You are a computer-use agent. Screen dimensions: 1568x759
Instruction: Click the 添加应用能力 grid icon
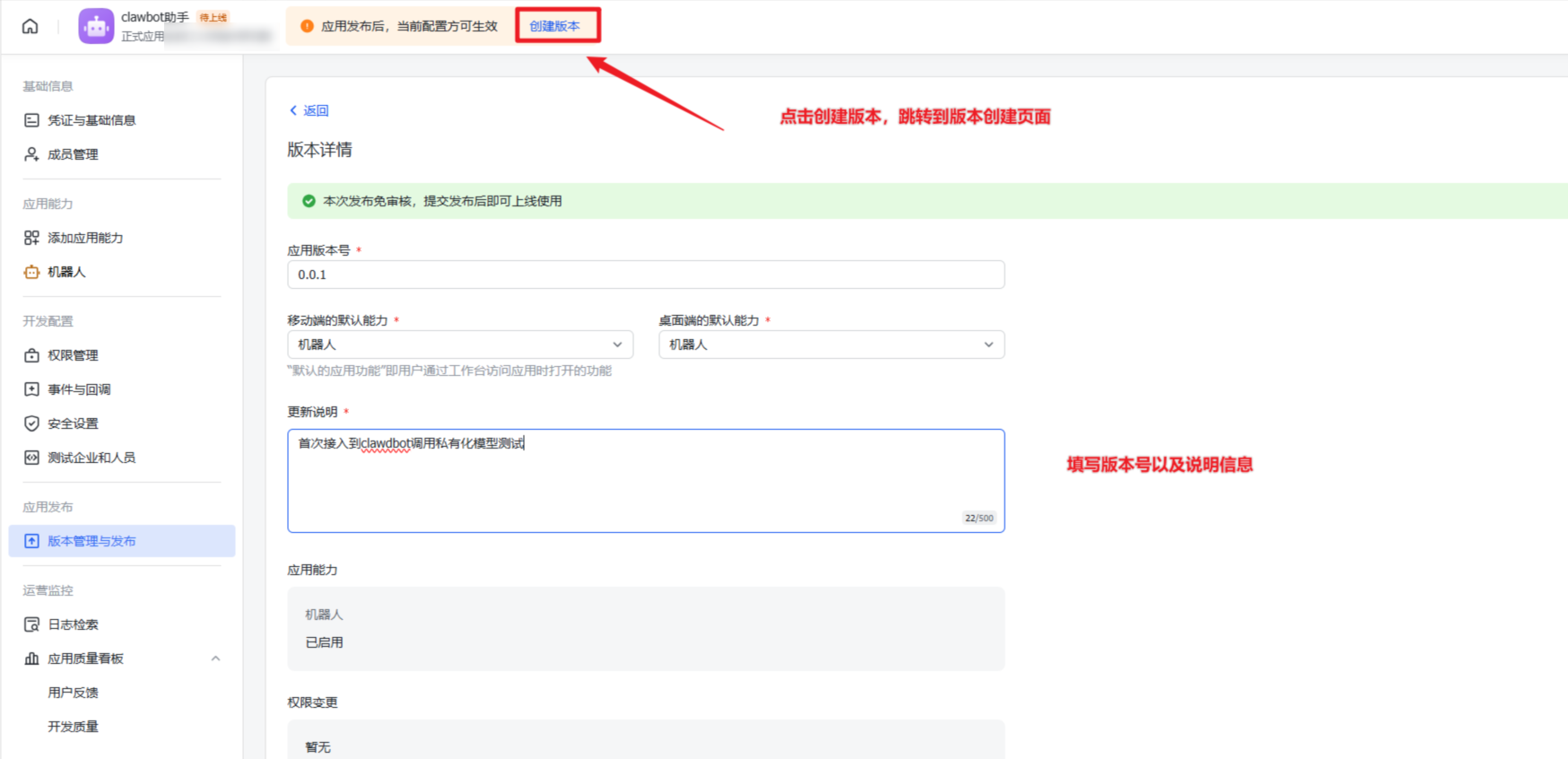(31, 238)
